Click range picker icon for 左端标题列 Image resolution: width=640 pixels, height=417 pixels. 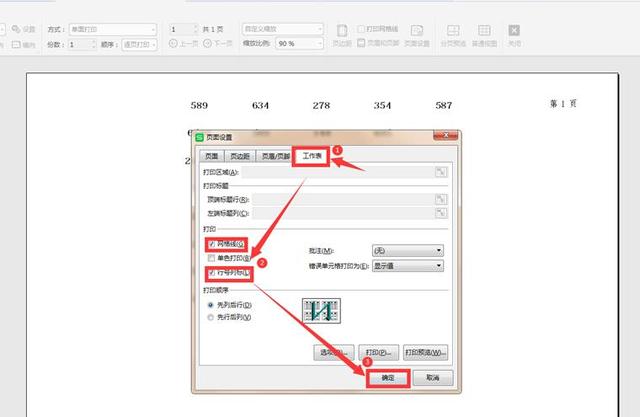(x=441, y=213)
